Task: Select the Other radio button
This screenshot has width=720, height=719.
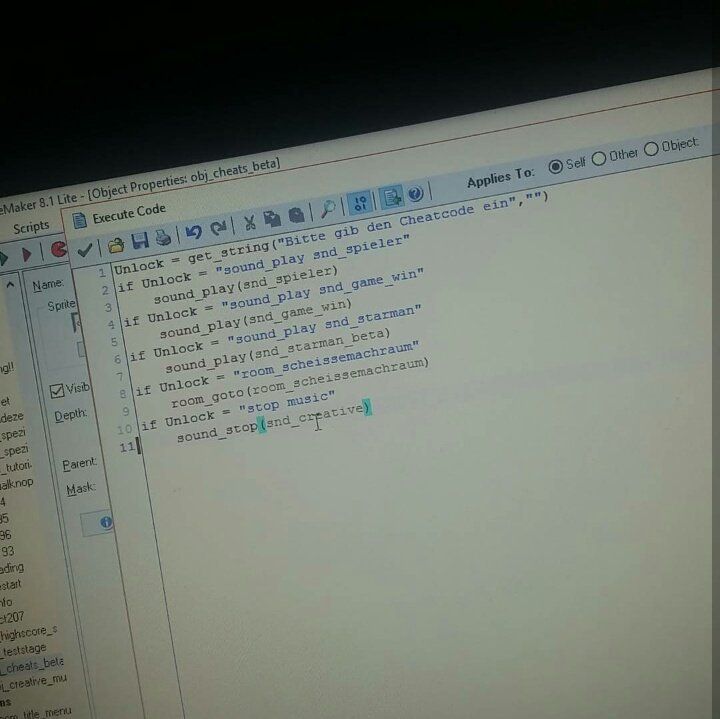Action: pos(599,158)
